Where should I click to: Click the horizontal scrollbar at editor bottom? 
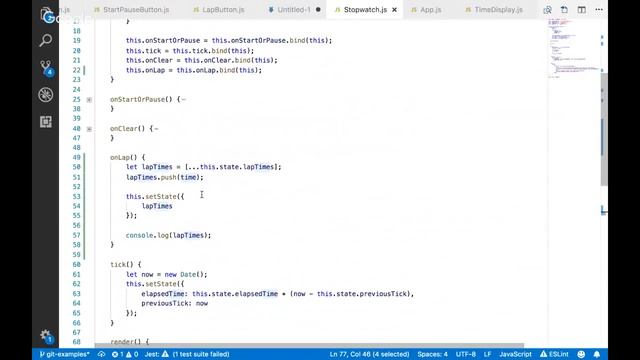coord(309,345)
